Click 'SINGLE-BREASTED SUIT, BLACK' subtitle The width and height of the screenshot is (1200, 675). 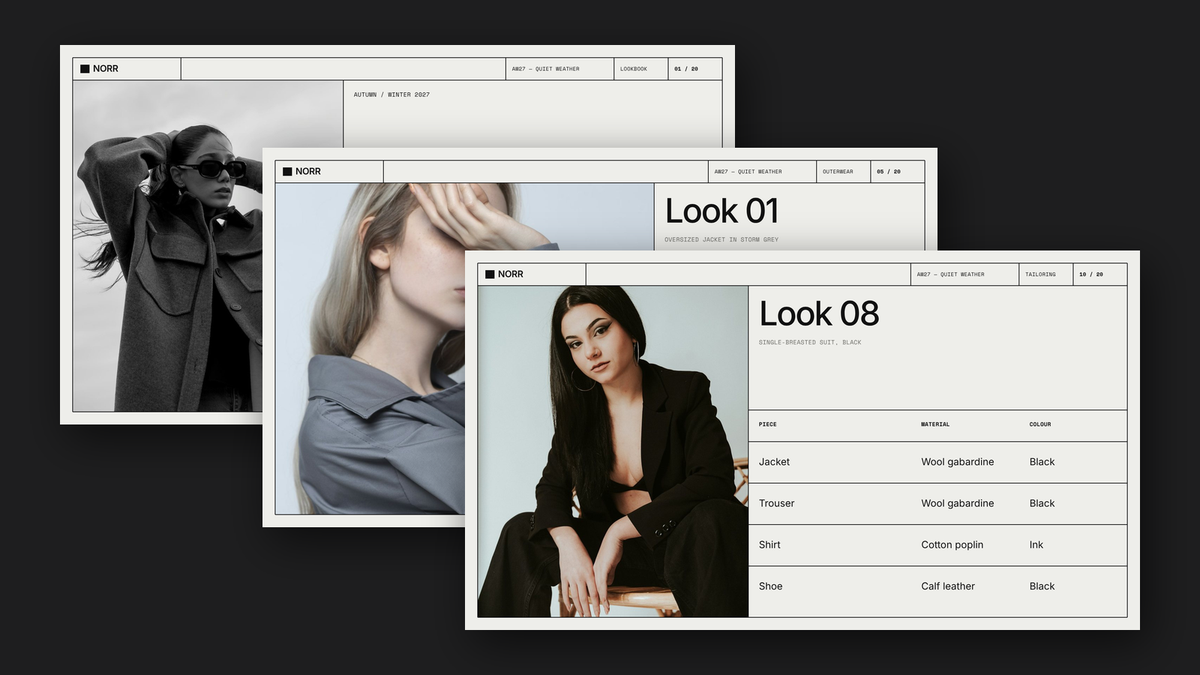810,343
